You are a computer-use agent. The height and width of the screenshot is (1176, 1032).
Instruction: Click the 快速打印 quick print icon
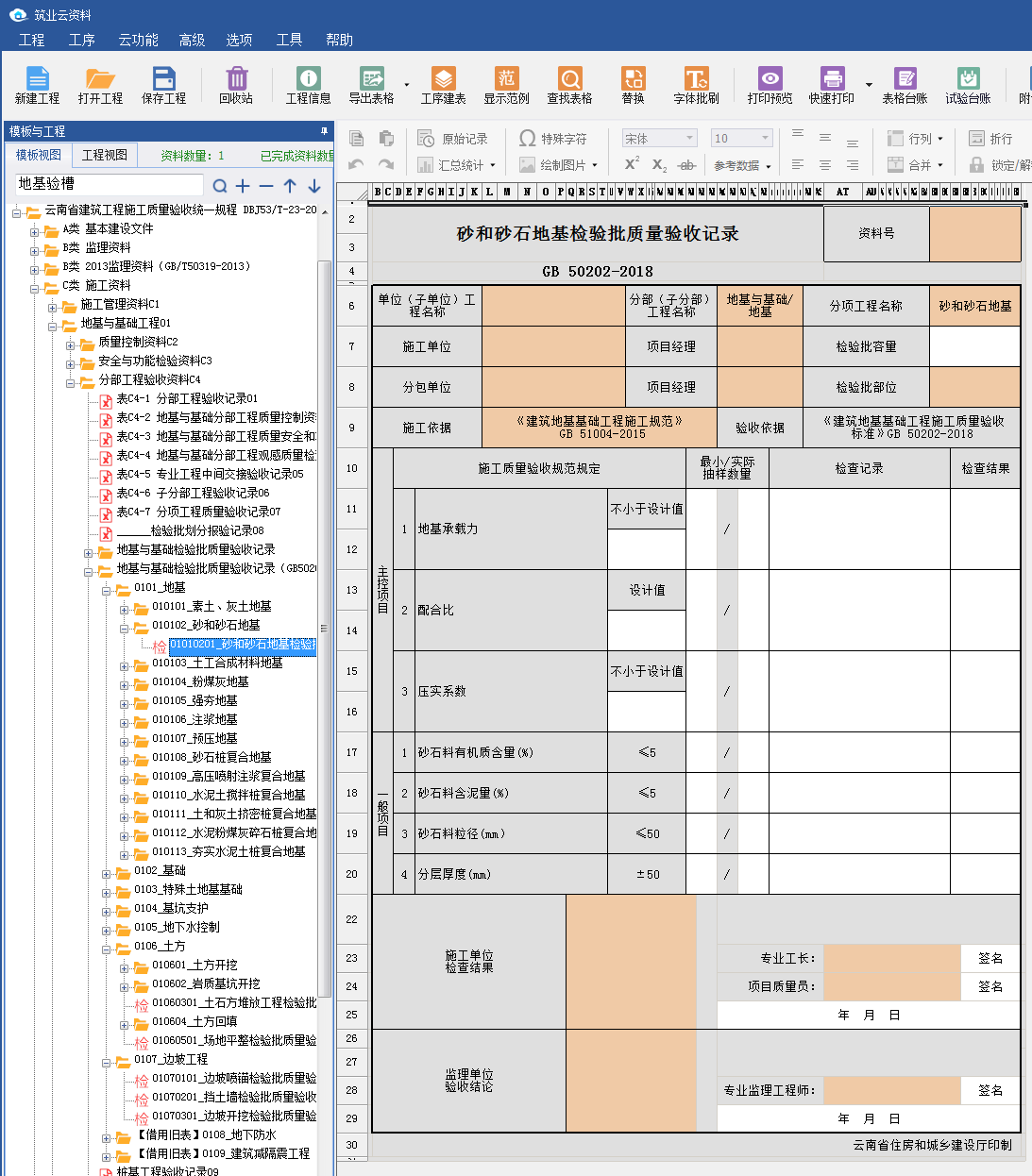click(832, 85)
